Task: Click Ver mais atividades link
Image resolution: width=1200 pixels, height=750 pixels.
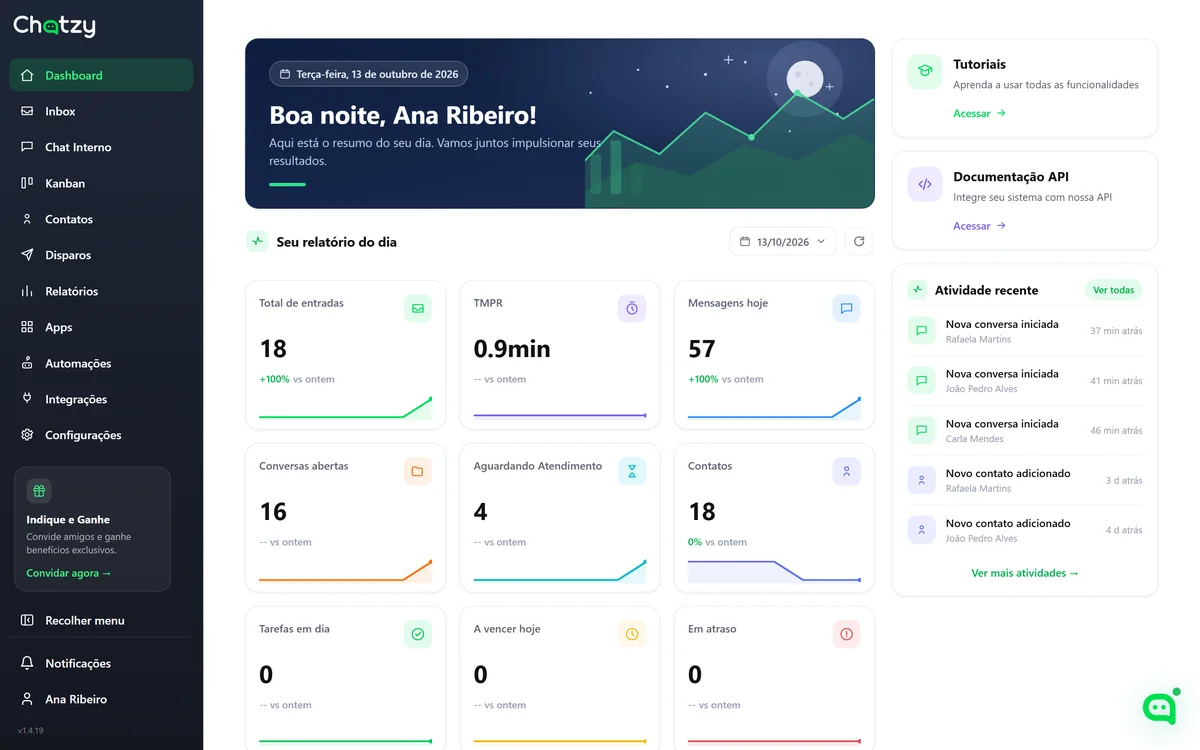Action: coord(1025,574)
